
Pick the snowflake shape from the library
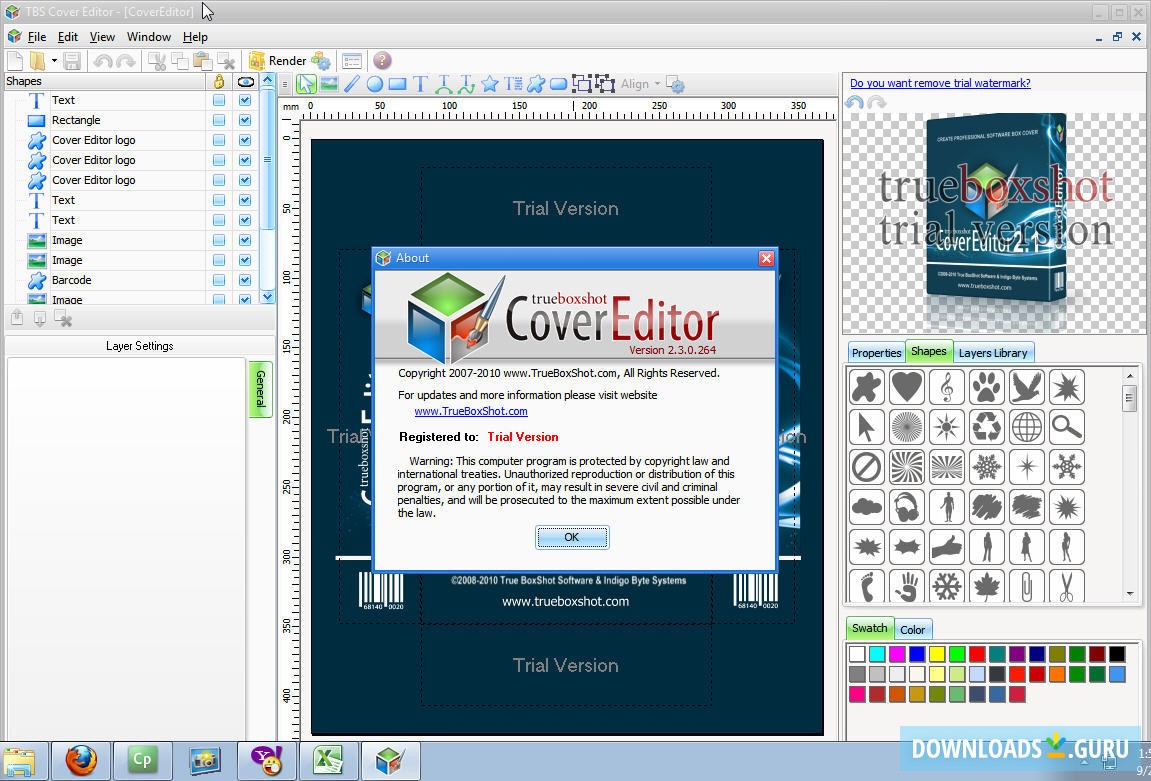(x=987, y=467)
